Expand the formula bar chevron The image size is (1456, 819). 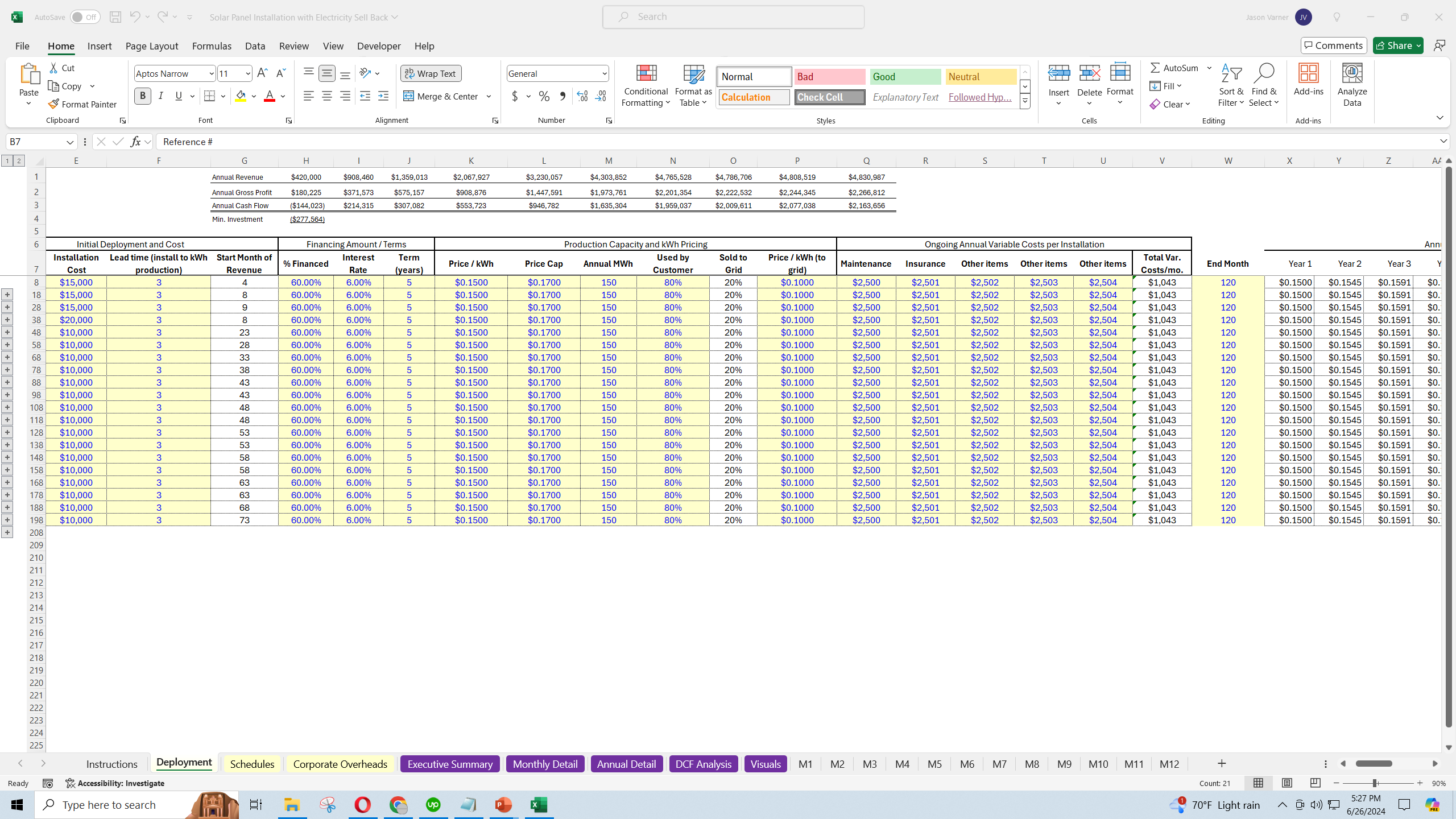point(1443,141)
